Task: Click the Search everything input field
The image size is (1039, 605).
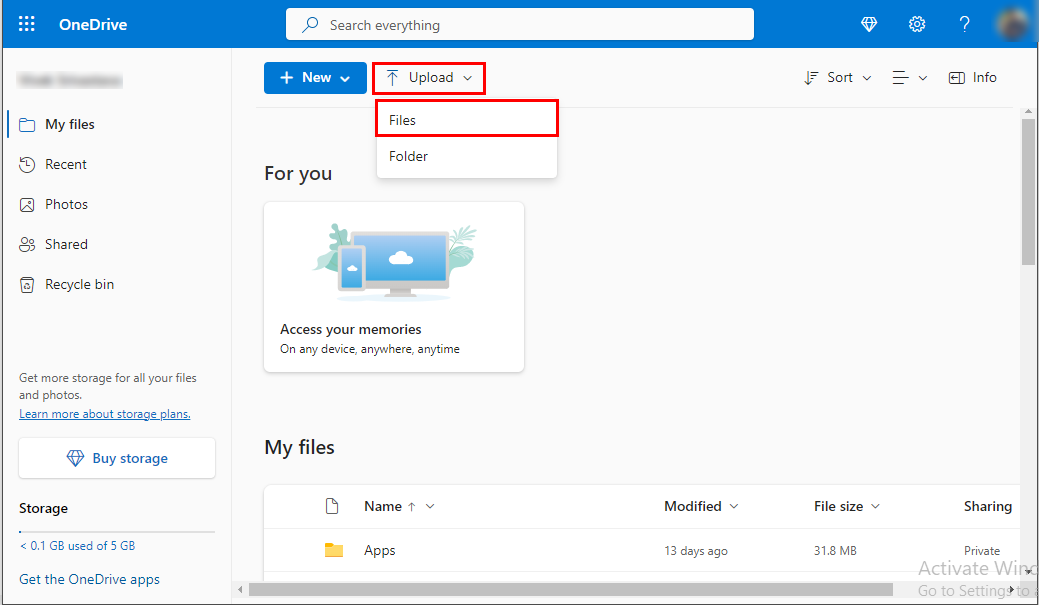Action: [x=520, y=25]
